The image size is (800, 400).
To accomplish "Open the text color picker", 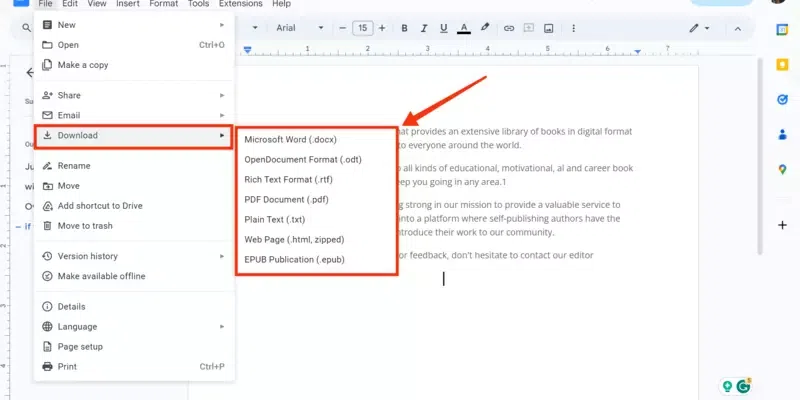I will point(464,28).
